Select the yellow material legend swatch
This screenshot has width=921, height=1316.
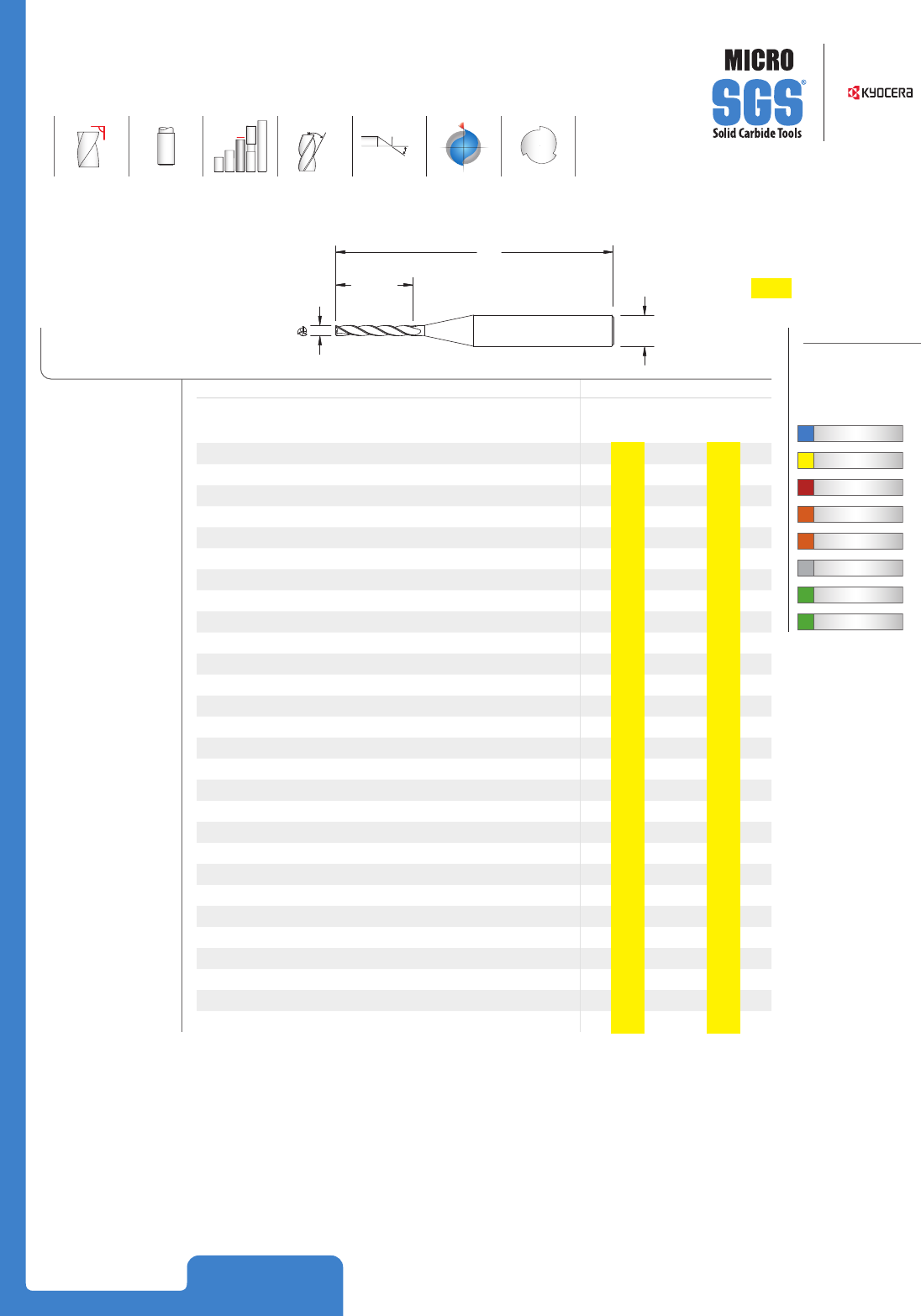(x=805, y=461)
